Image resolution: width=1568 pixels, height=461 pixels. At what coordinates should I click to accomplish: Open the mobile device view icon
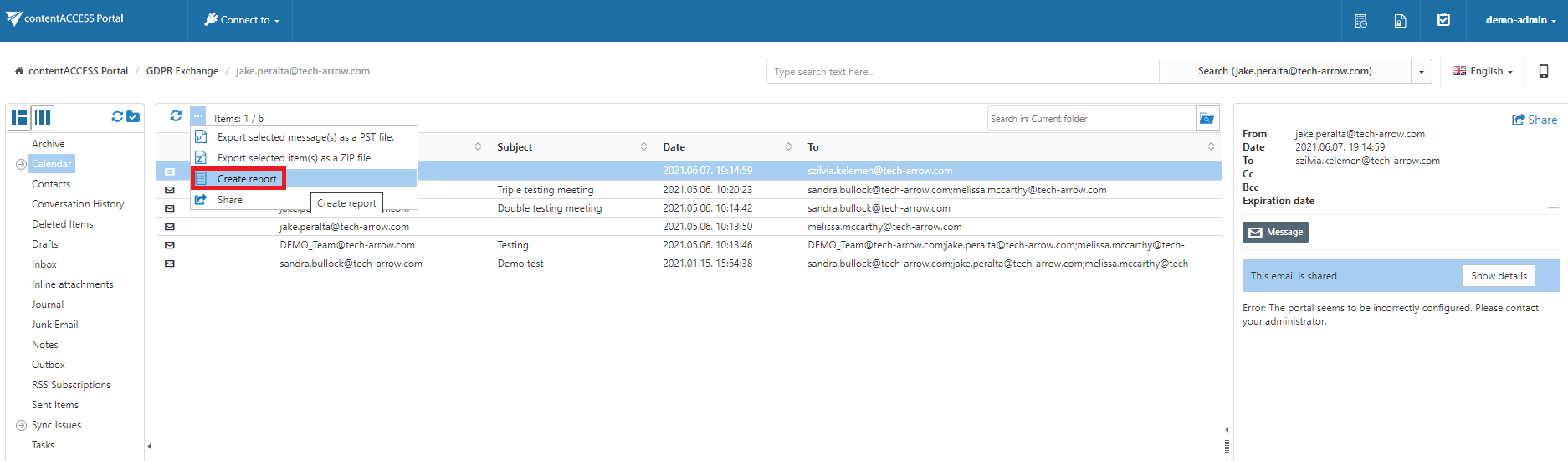point(1544,71)
